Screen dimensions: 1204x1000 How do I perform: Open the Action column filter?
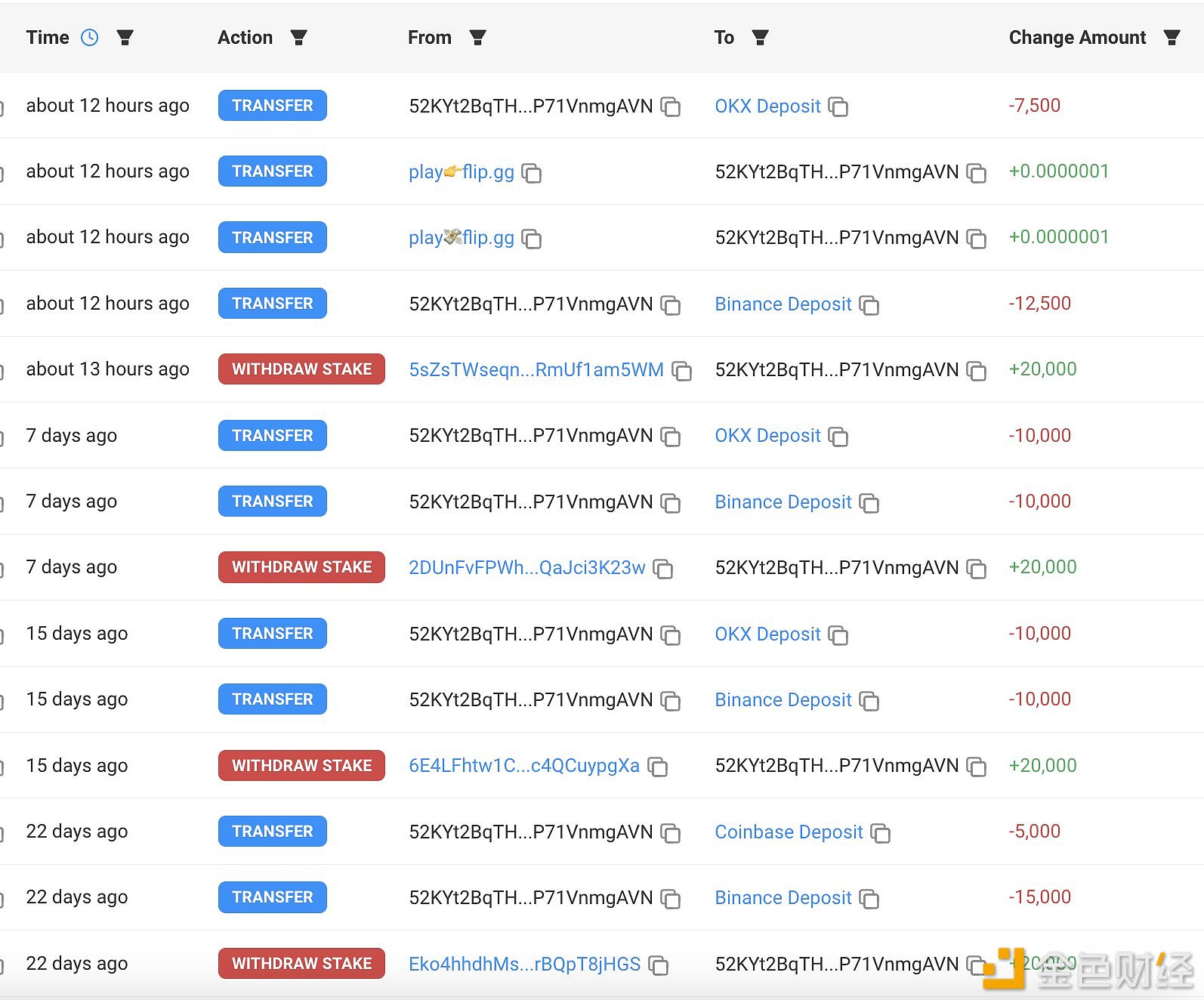299,38
